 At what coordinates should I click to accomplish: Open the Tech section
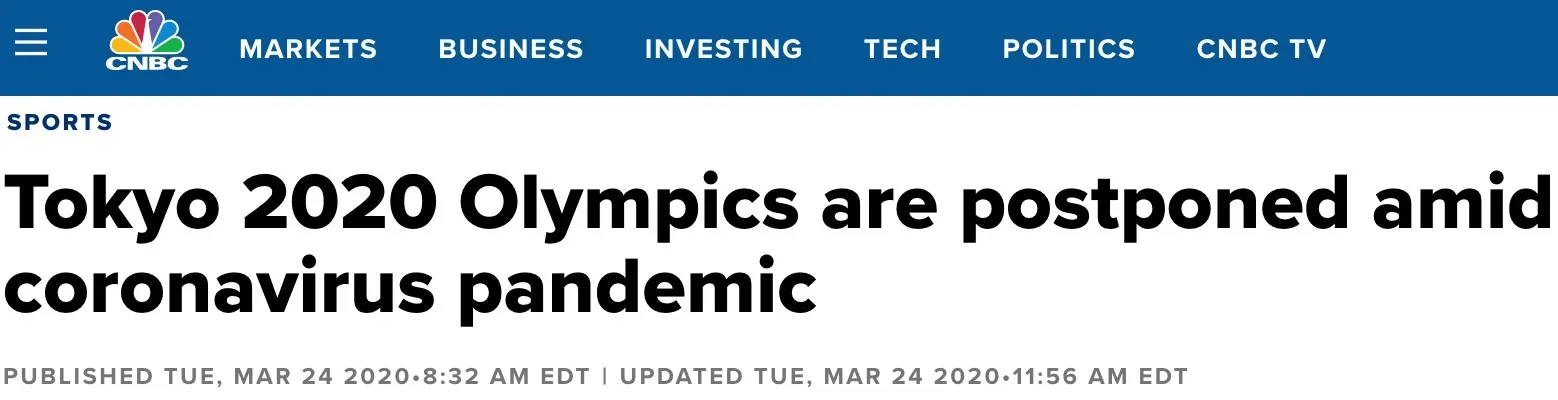pos(902,49)
